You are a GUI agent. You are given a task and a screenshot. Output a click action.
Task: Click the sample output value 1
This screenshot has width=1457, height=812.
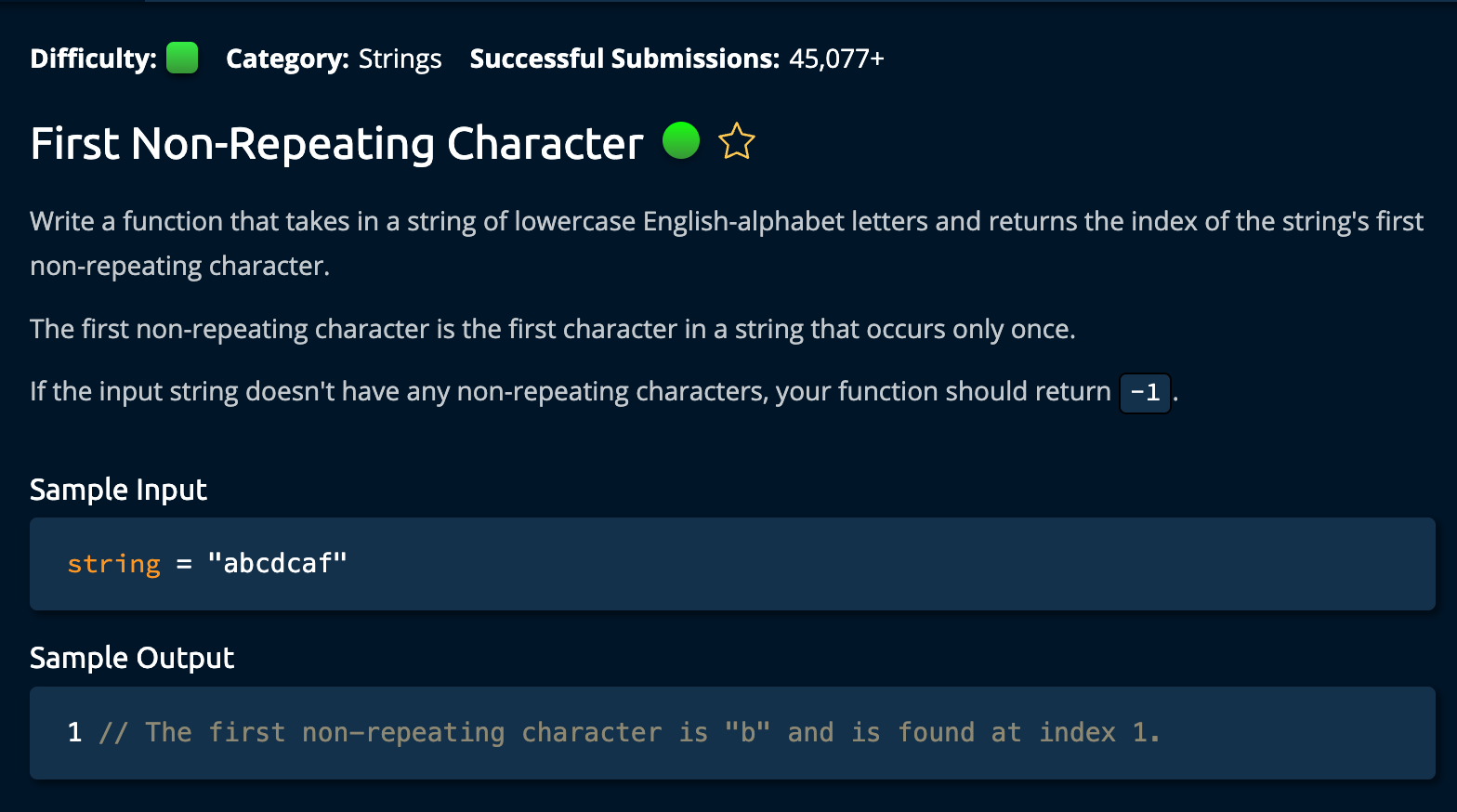[74, 733]
